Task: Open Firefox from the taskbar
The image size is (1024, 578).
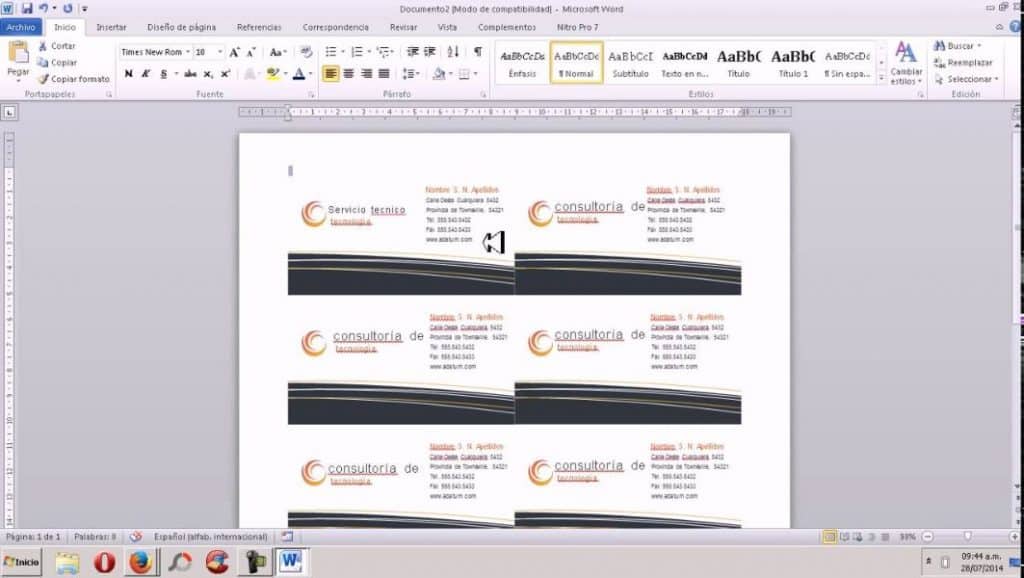Action: click(x=139, y=562)
